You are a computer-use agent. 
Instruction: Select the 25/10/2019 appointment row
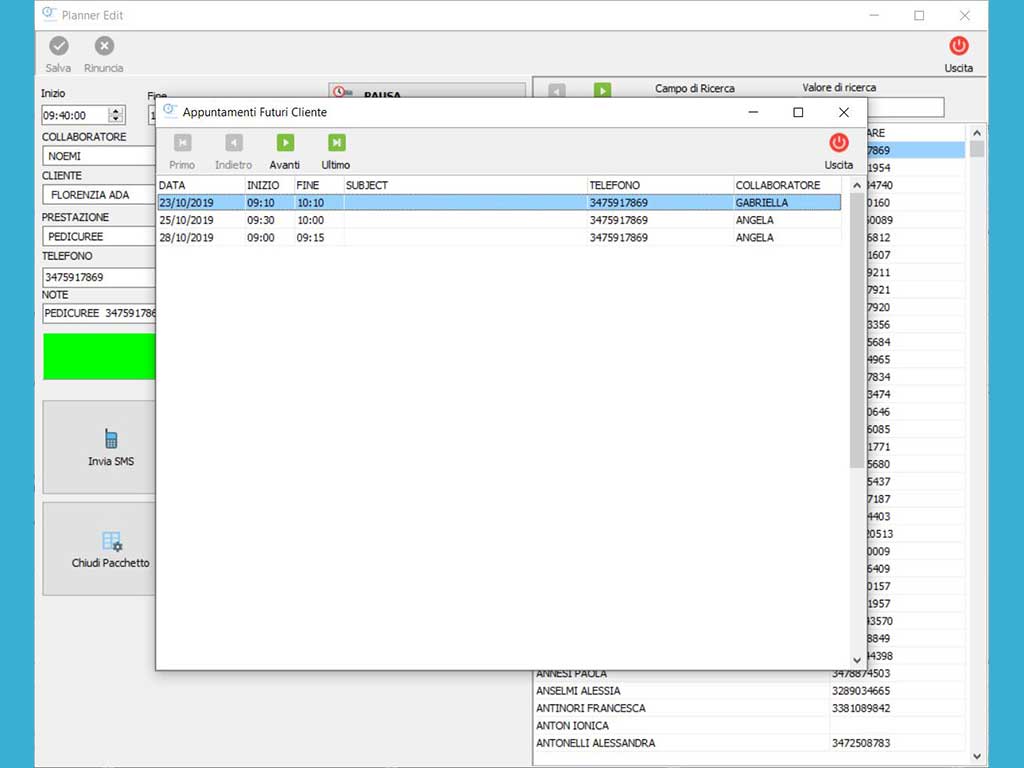point(498,220)
